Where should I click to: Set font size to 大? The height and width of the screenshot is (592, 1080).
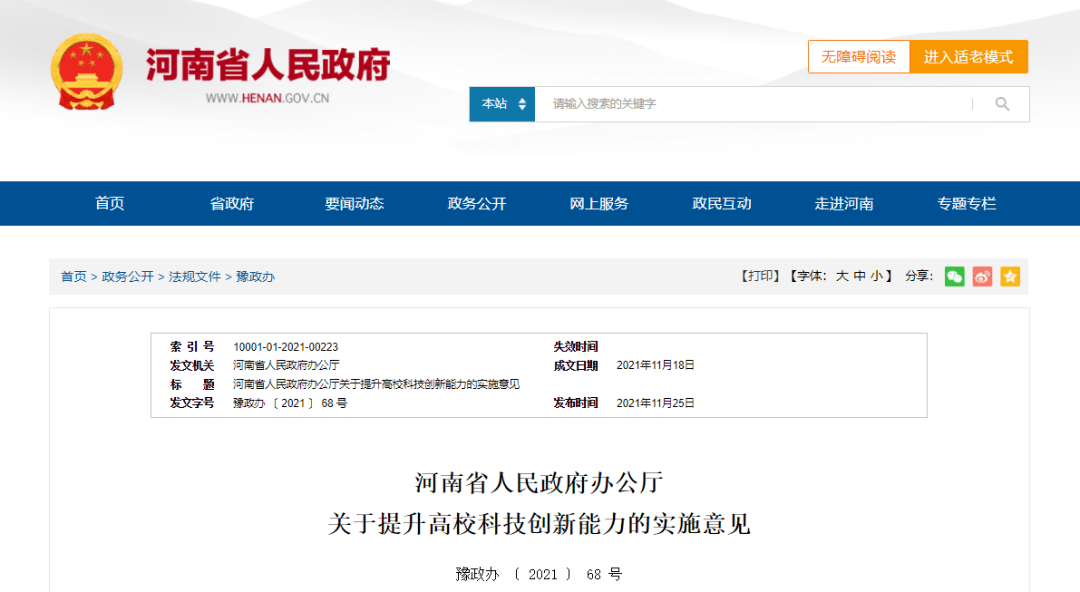(842, 276)
